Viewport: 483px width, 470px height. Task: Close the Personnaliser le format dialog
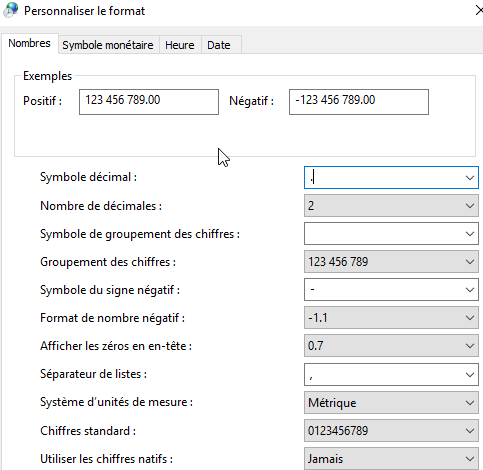pos(479,11)
